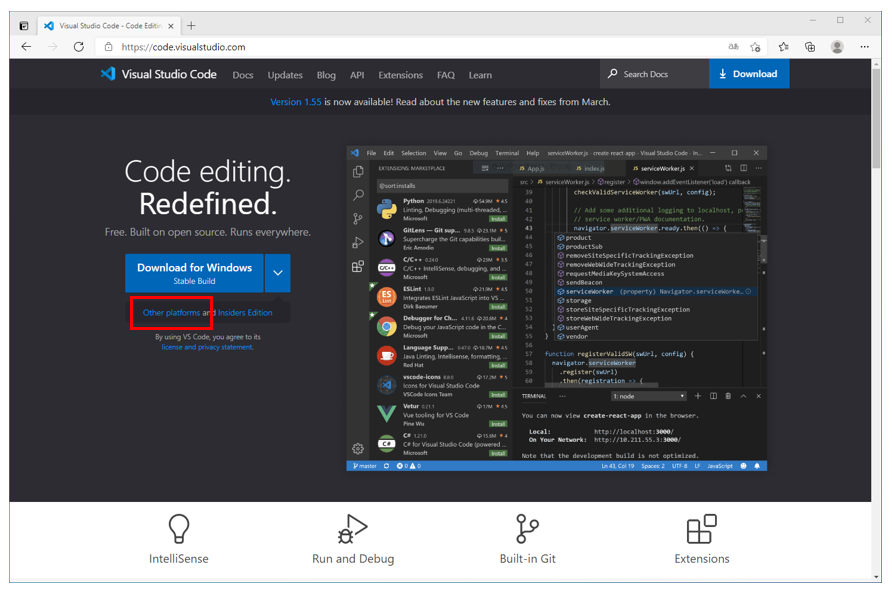Click the "IntelliSense" label text
This screenshot has width=892, height=591.
coord(179,559)
